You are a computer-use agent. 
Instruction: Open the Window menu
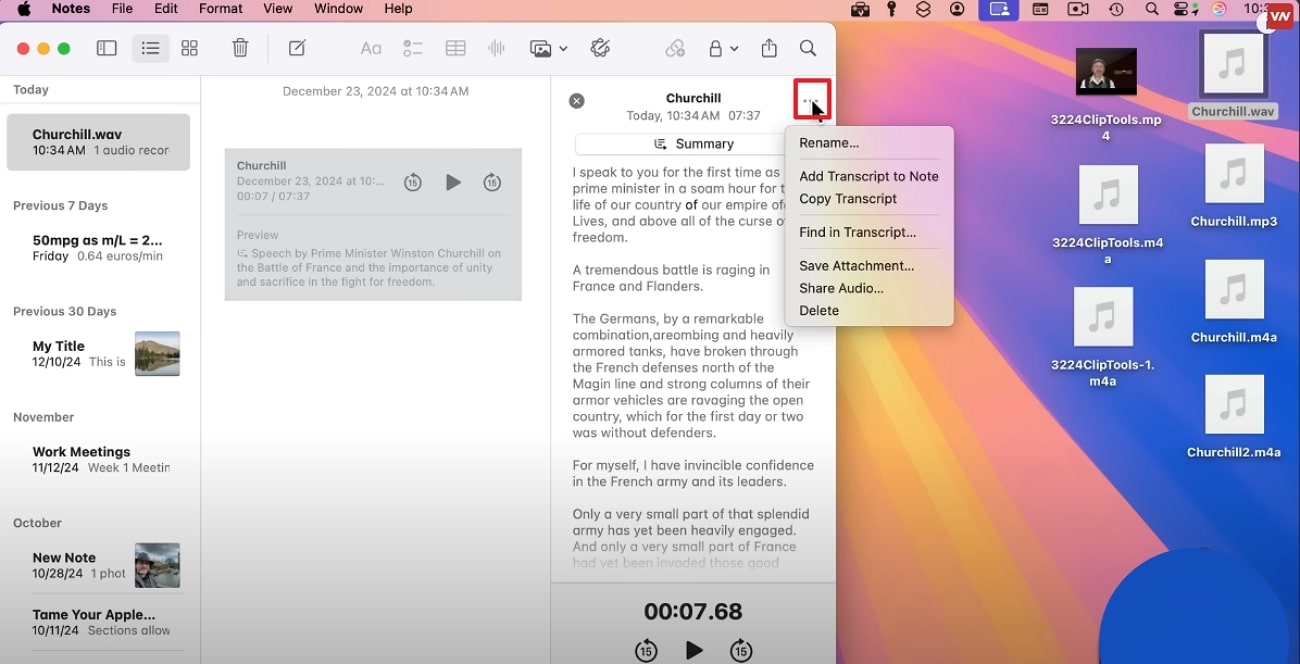coord(338,9)
